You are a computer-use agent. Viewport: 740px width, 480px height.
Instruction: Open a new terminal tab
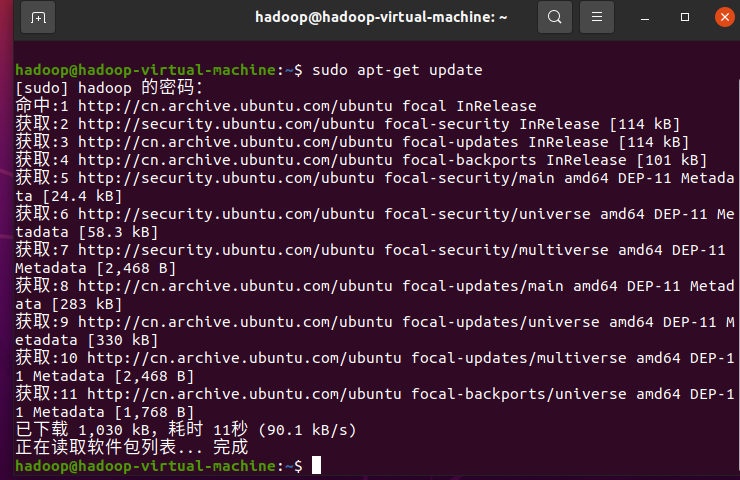pyautogui.click(x=38, y=17)
